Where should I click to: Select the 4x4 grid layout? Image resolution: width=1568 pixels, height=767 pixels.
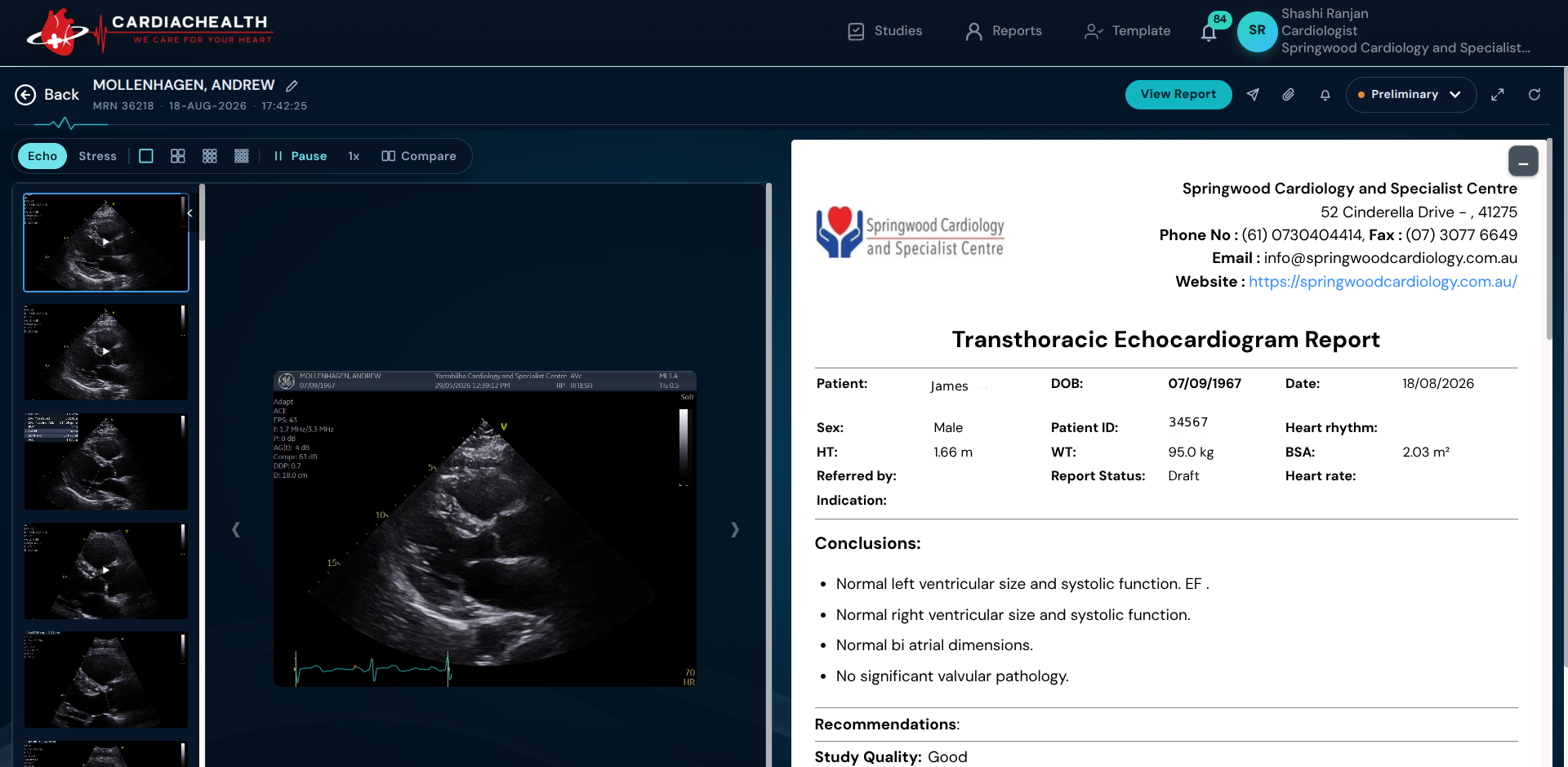pos(242,156)
